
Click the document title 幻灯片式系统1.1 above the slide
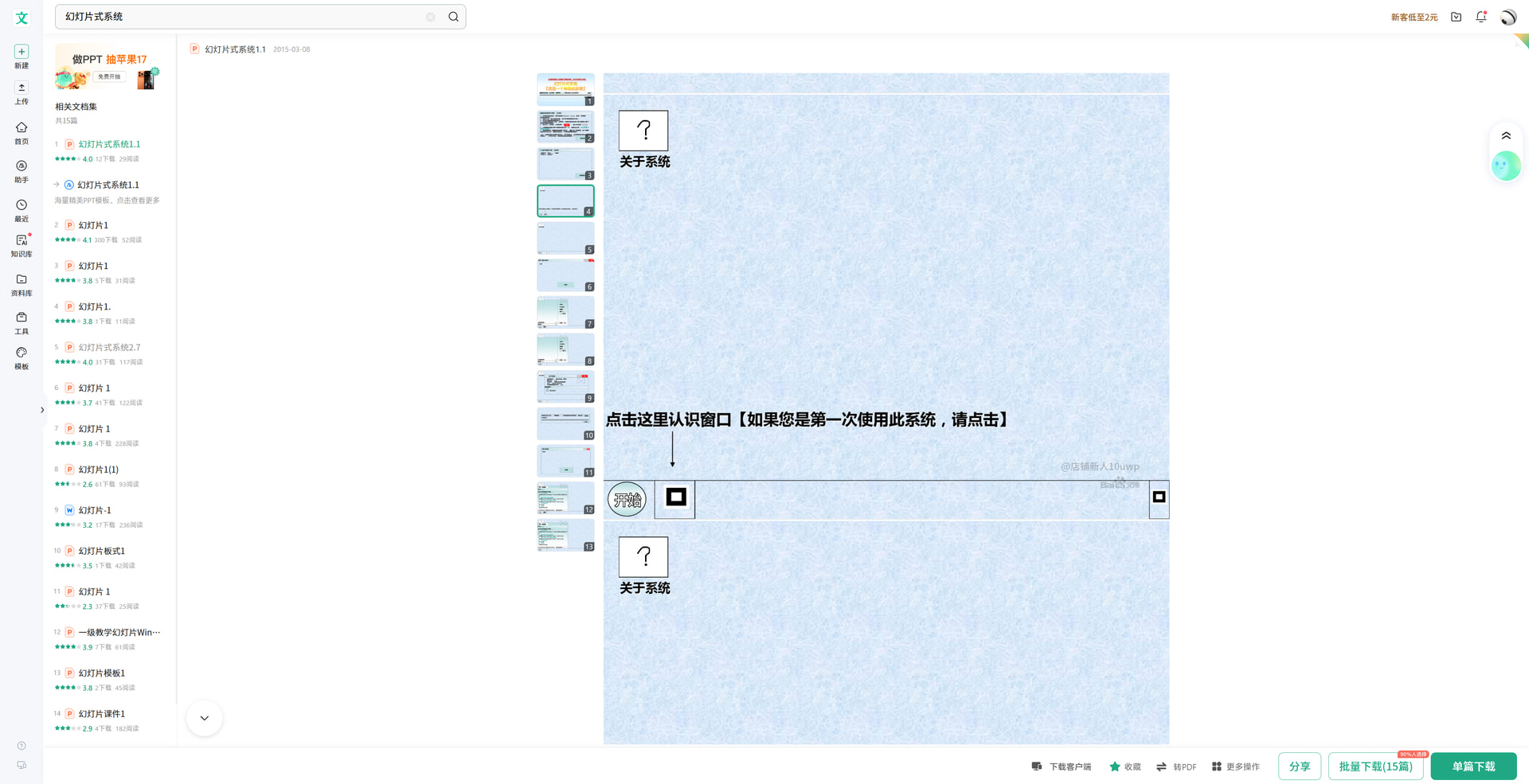tap(235, 49)
